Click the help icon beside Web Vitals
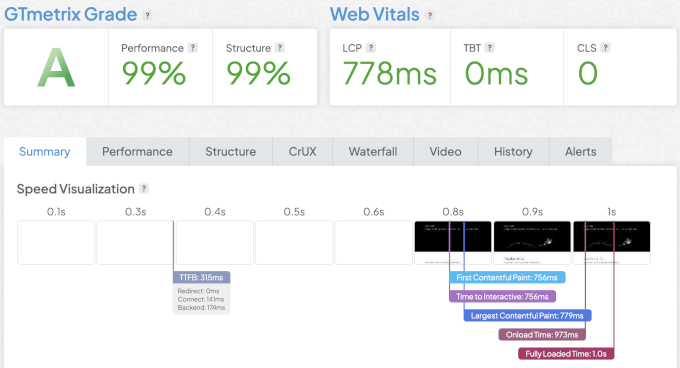 430,16
